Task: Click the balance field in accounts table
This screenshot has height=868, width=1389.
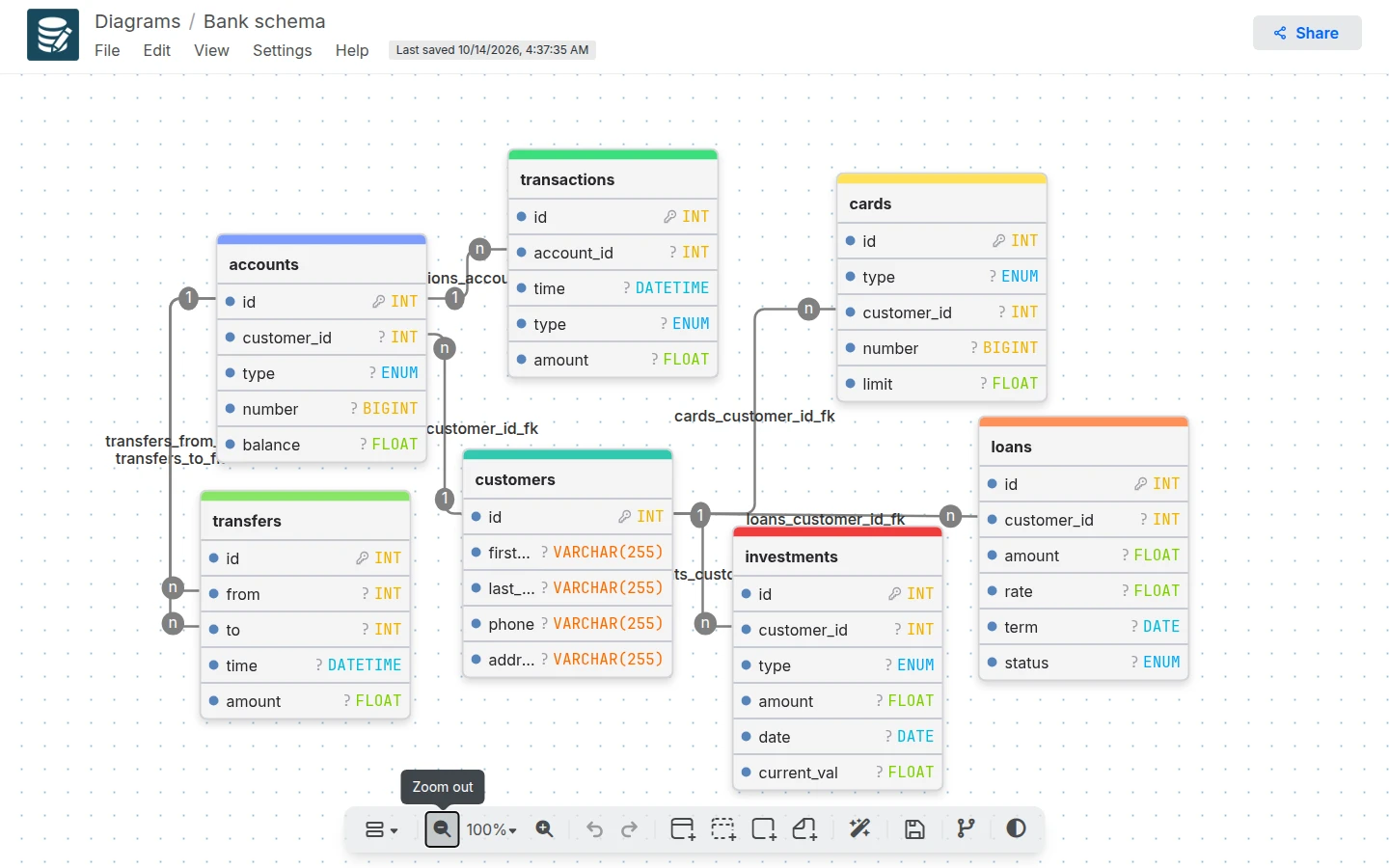Action: click(x=321, y=445)
